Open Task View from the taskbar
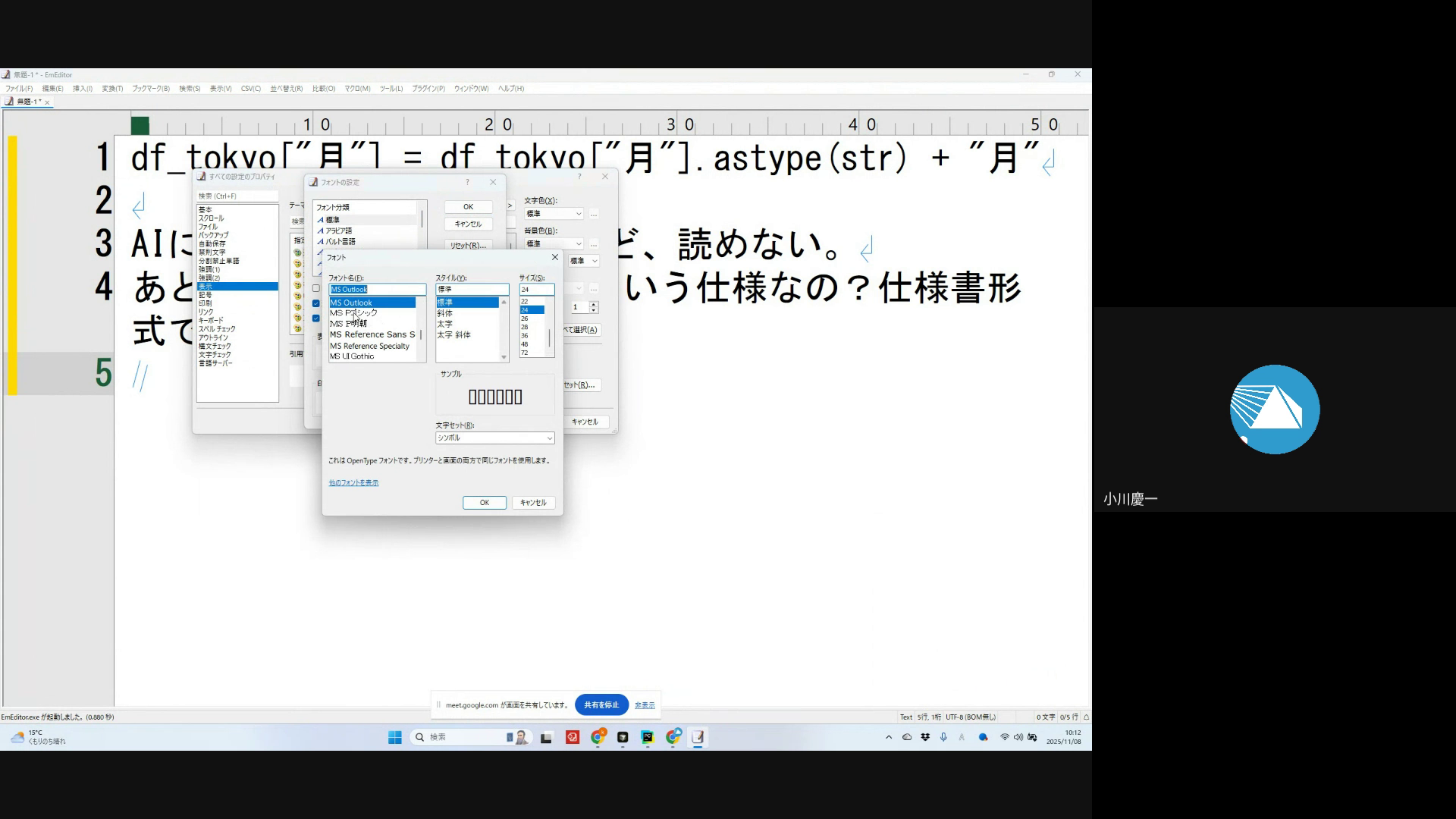 546,737
